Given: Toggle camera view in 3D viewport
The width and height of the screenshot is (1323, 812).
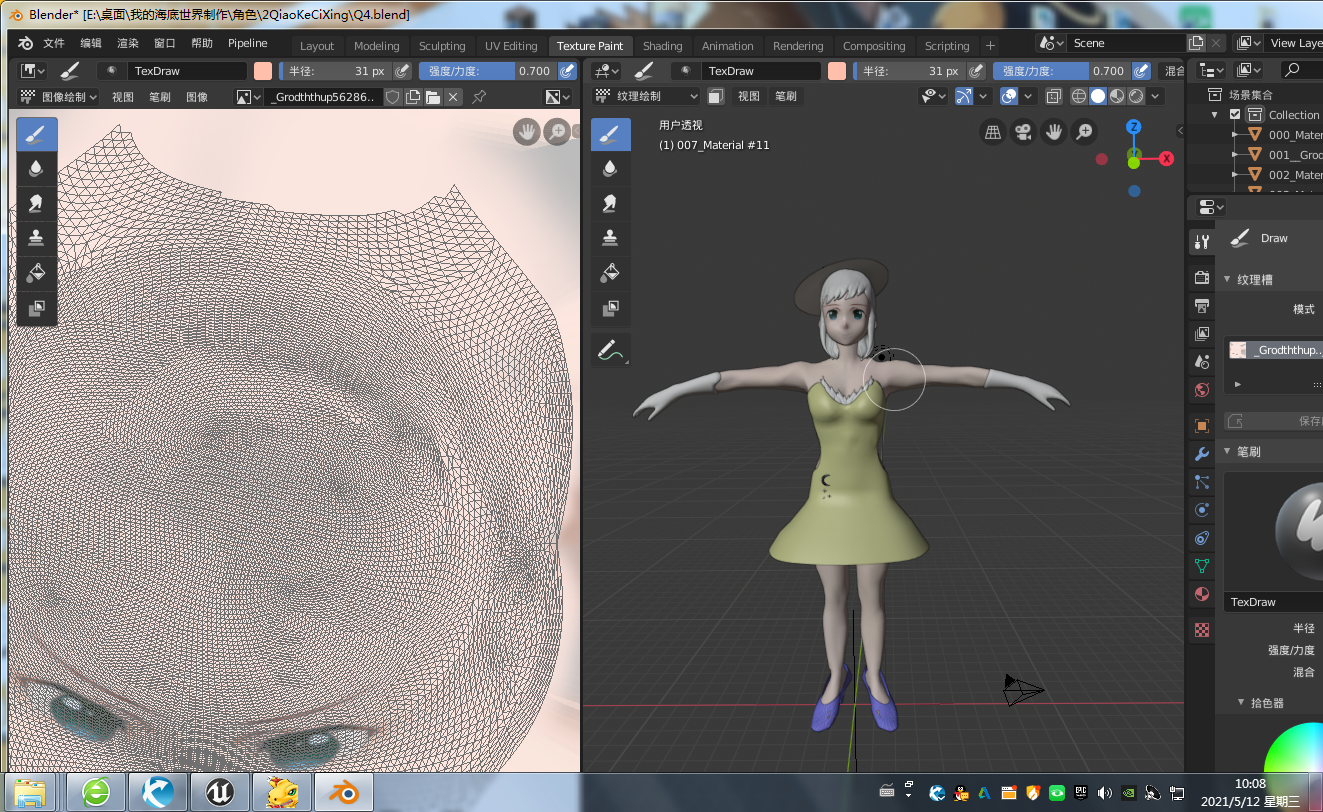Looking at the screenshot, I should (x=1023, y=132).
